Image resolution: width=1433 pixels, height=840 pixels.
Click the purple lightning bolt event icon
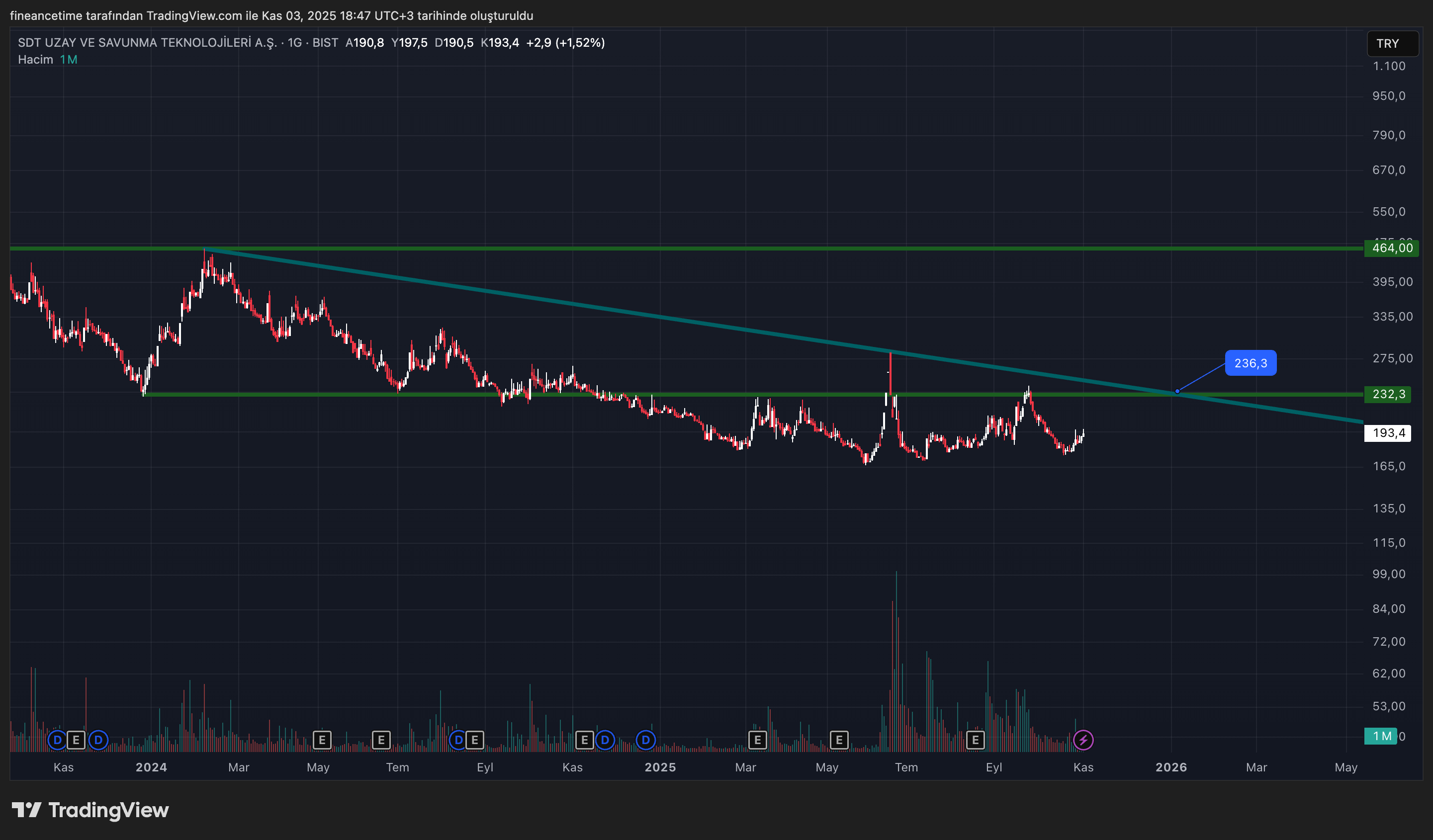coord(1083,740)
